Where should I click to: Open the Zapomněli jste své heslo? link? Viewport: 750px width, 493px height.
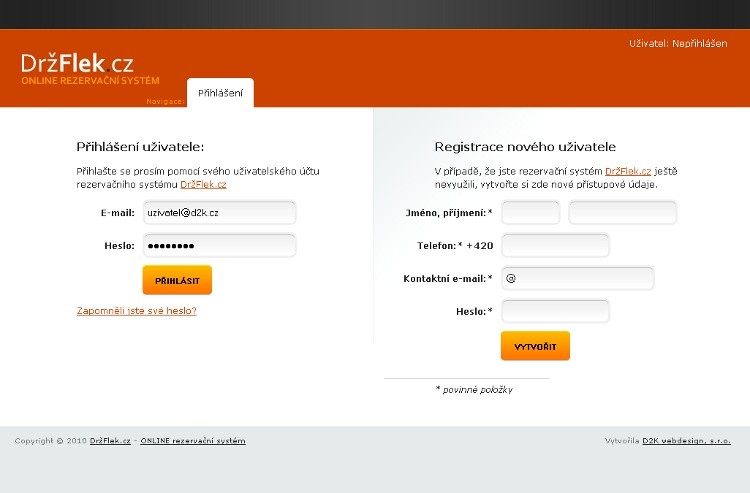(137, 311)
